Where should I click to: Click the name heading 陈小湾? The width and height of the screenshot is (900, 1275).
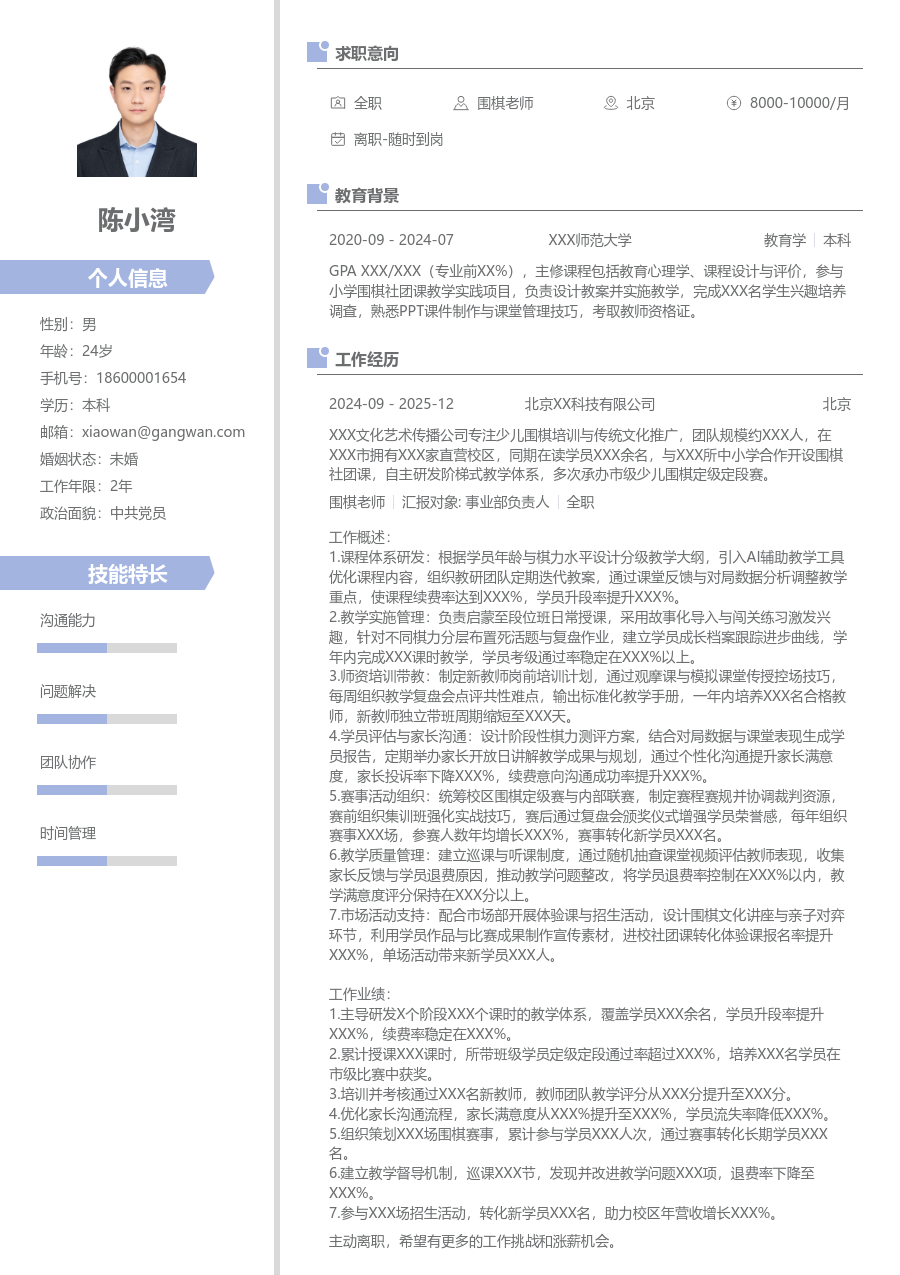tap(137, 220)
